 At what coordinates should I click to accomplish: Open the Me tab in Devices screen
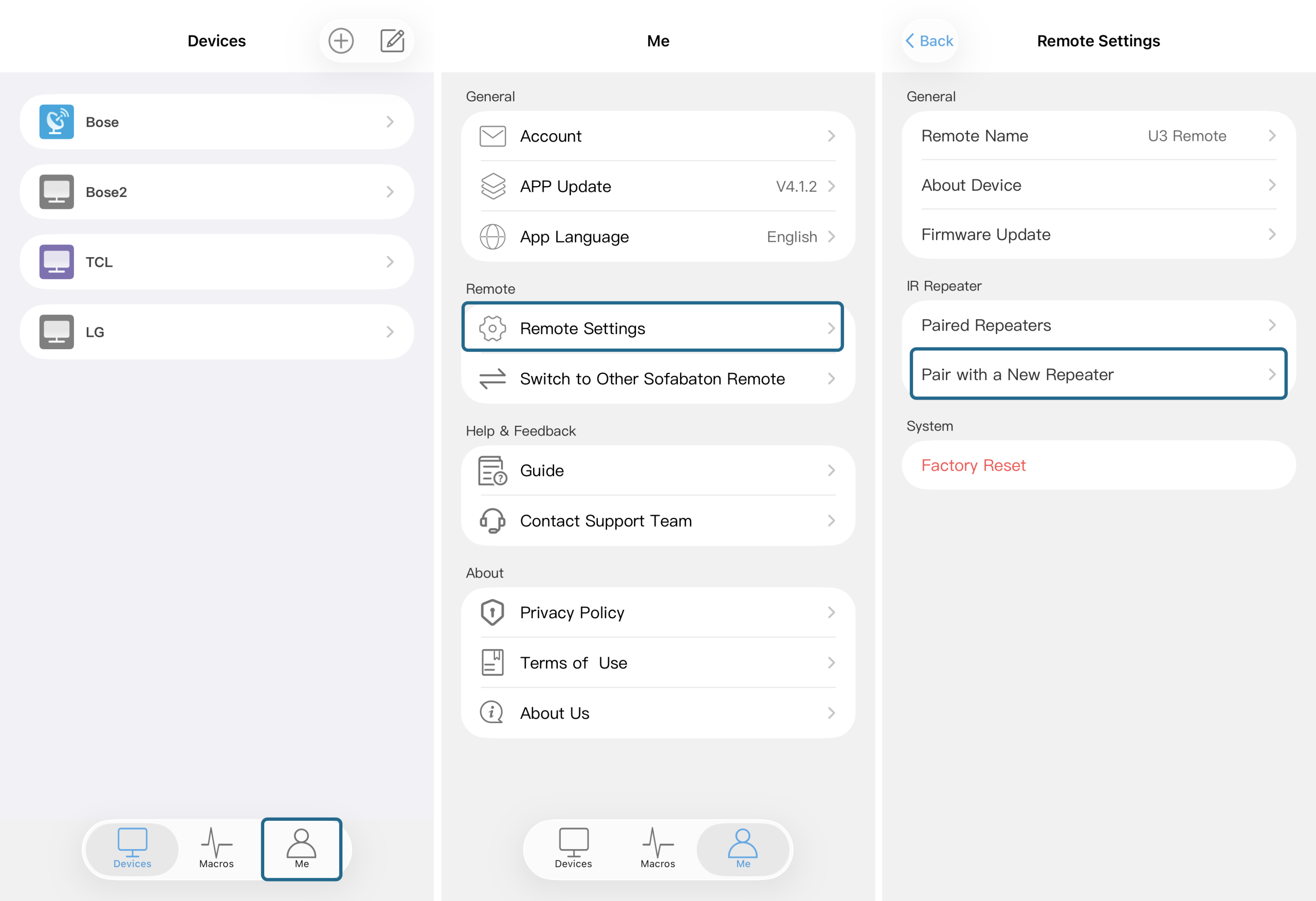[301, 849]
